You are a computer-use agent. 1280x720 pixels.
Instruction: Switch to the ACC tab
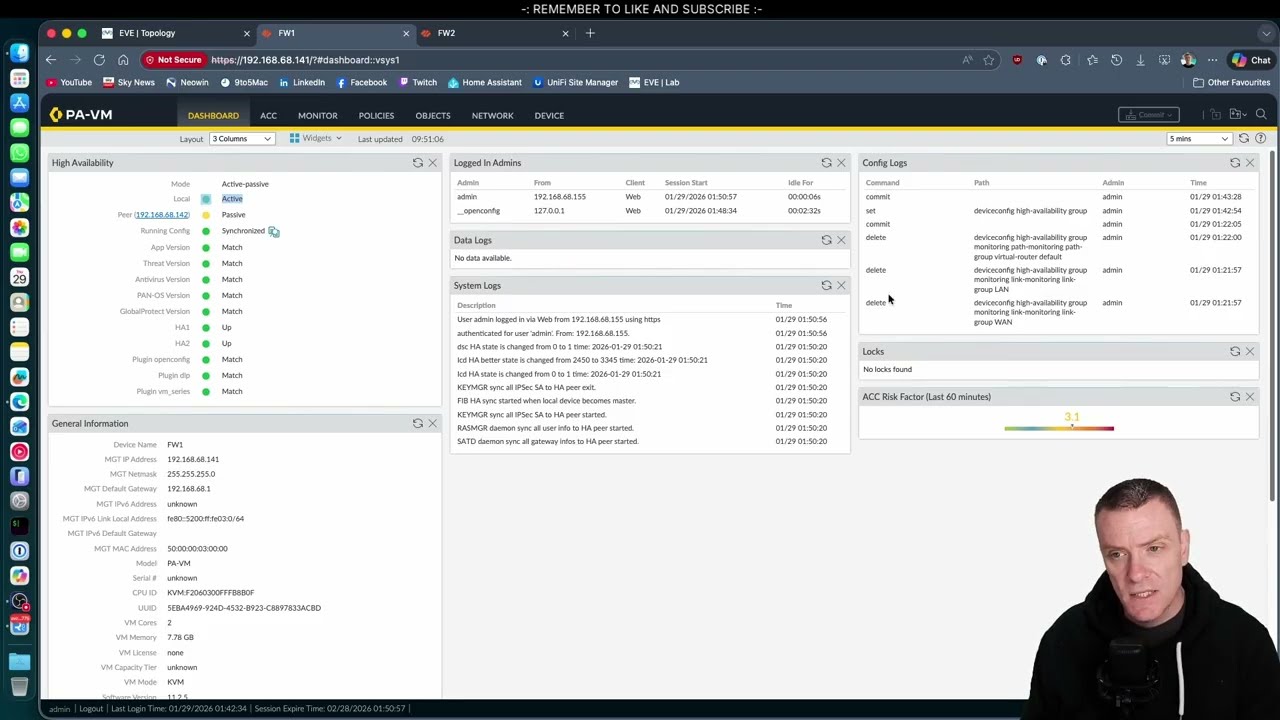[x=268, y=115]
